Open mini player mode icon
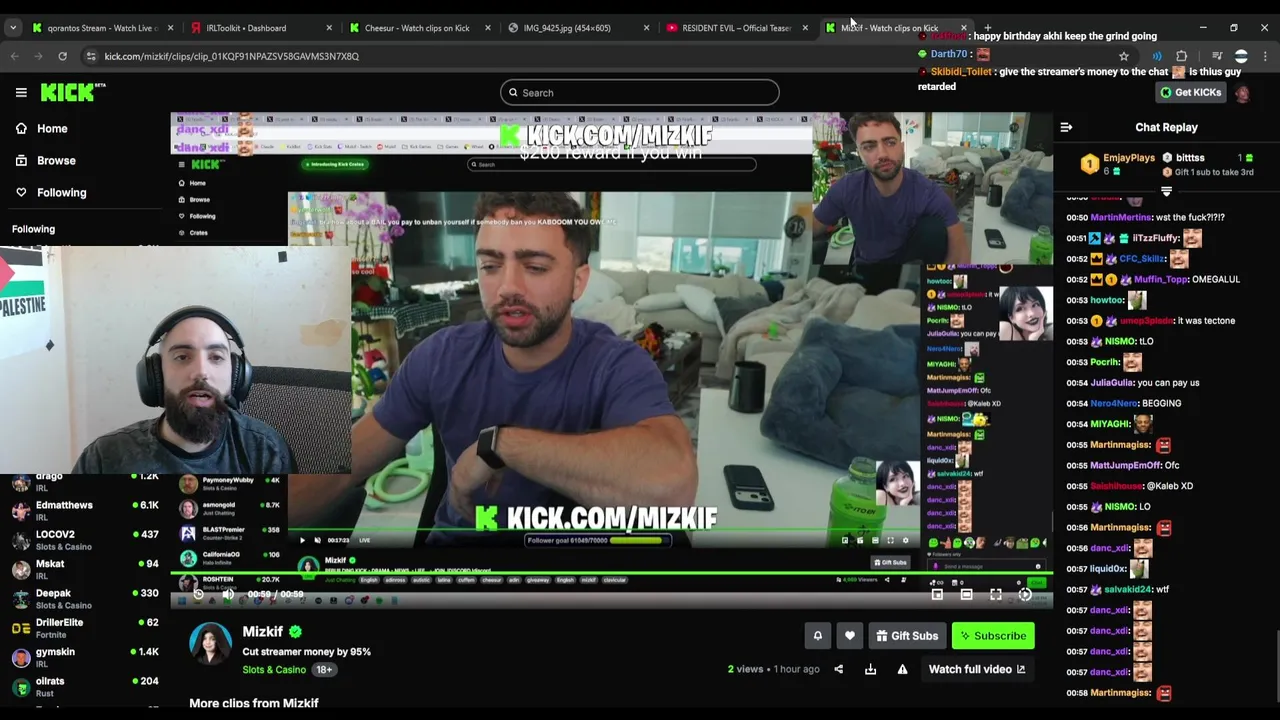This screenshot has width=1280, height=720. pyautogui.click(x=937, y=594)
